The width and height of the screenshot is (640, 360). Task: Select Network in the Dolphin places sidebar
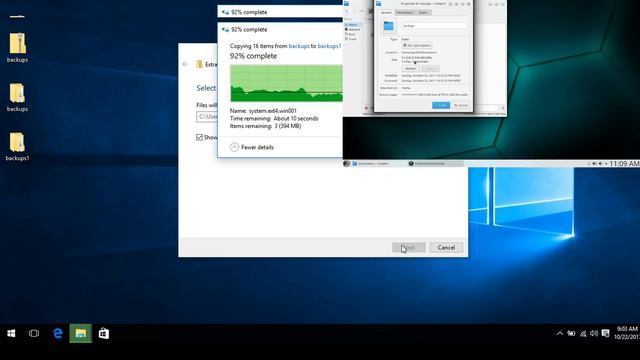353,29
